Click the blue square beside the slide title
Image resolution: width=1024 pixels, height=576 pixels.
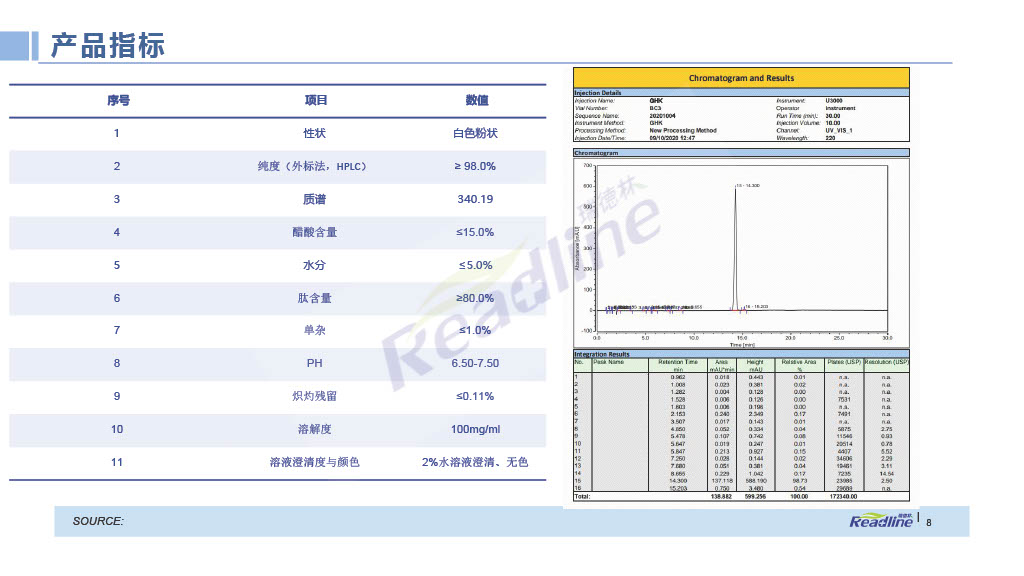point(14,46)
